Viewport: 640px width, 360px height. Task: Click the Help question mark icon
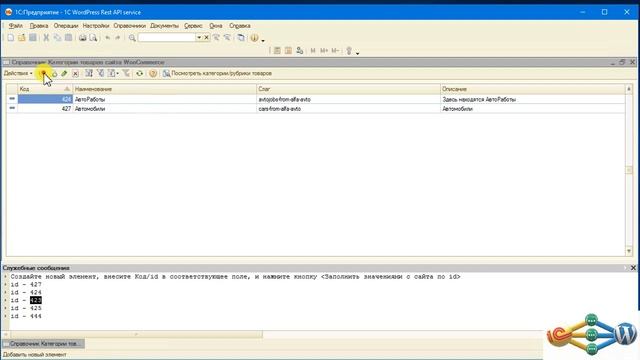click(x=153, y=73)
